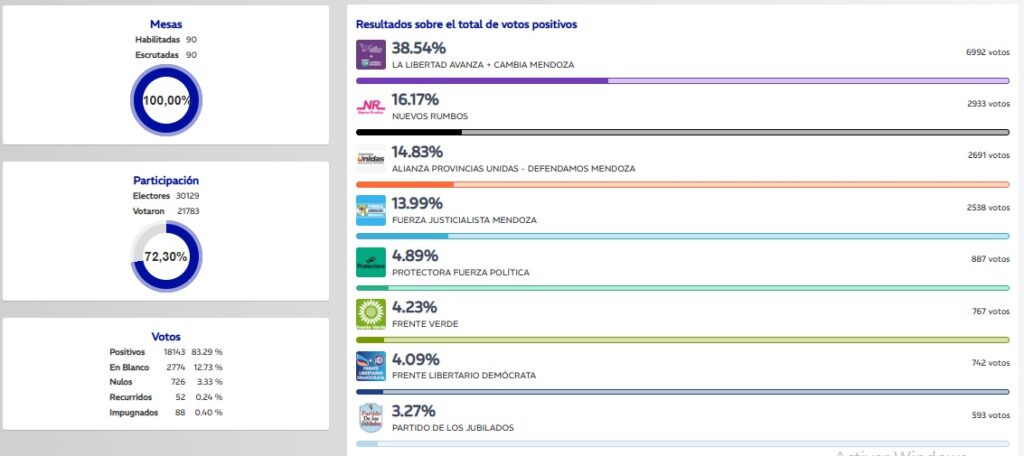Viewport: 1024px width, 456px height.
Task: Select the LA LIBERTAD AVANZA + CAMBIA MENDOZA label
Action: coord(483,65)
